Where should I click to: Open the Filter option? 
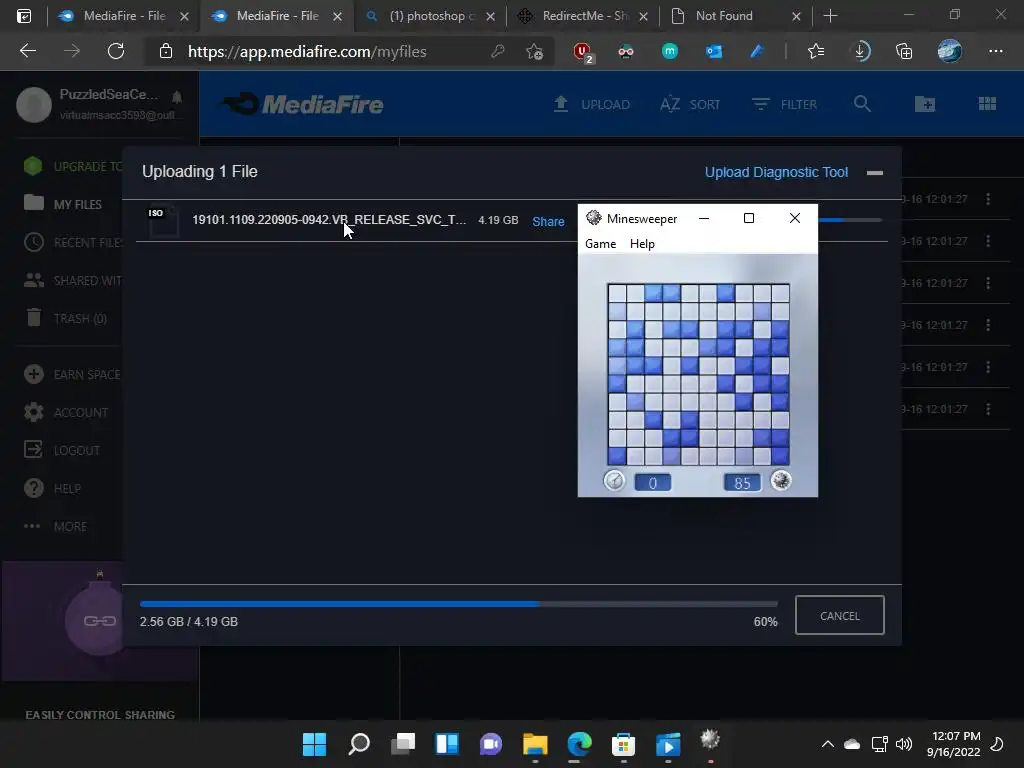coord(784,104)
